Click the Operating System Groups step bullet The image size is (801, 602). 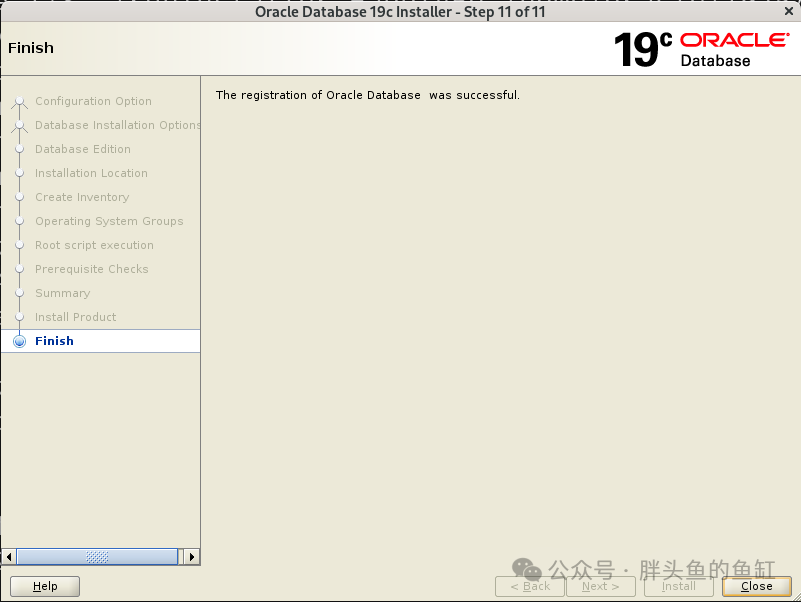(x=19, y=221)
